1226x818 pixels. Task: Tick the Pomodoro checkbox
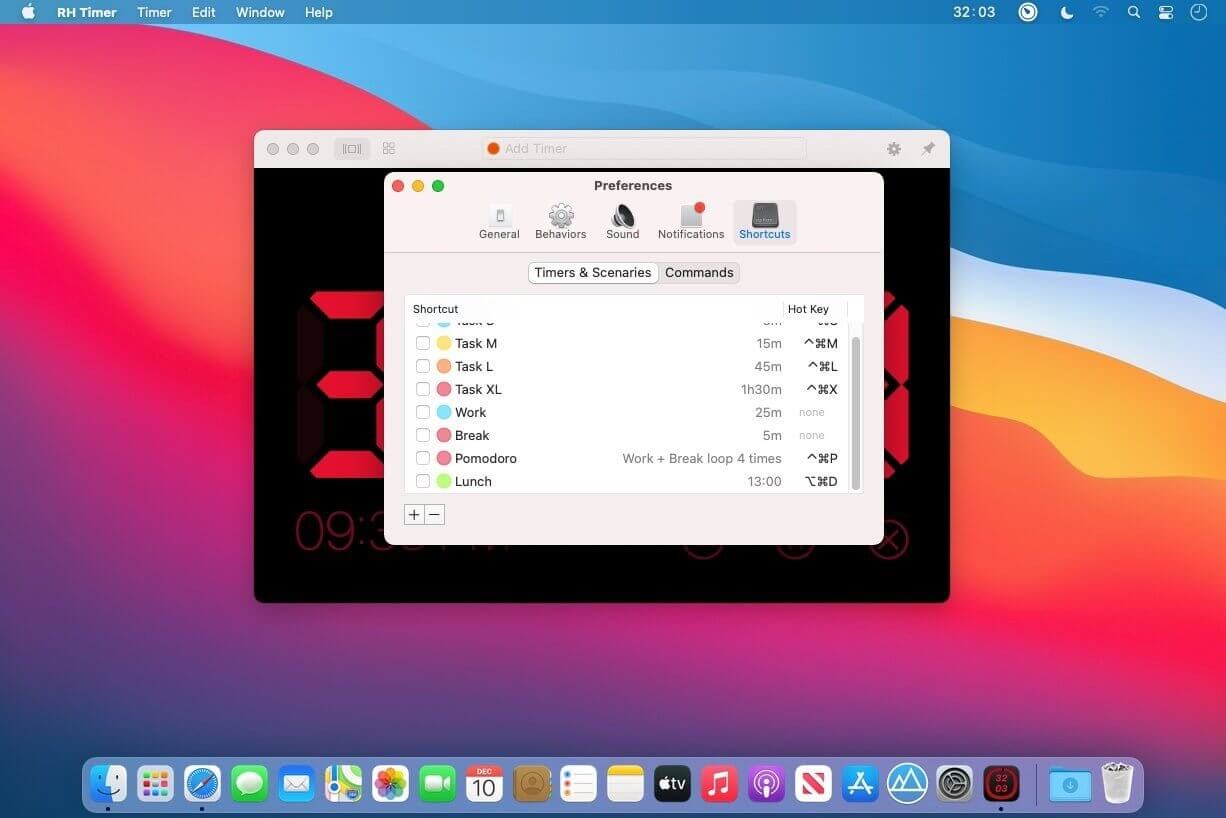(423, 458)
